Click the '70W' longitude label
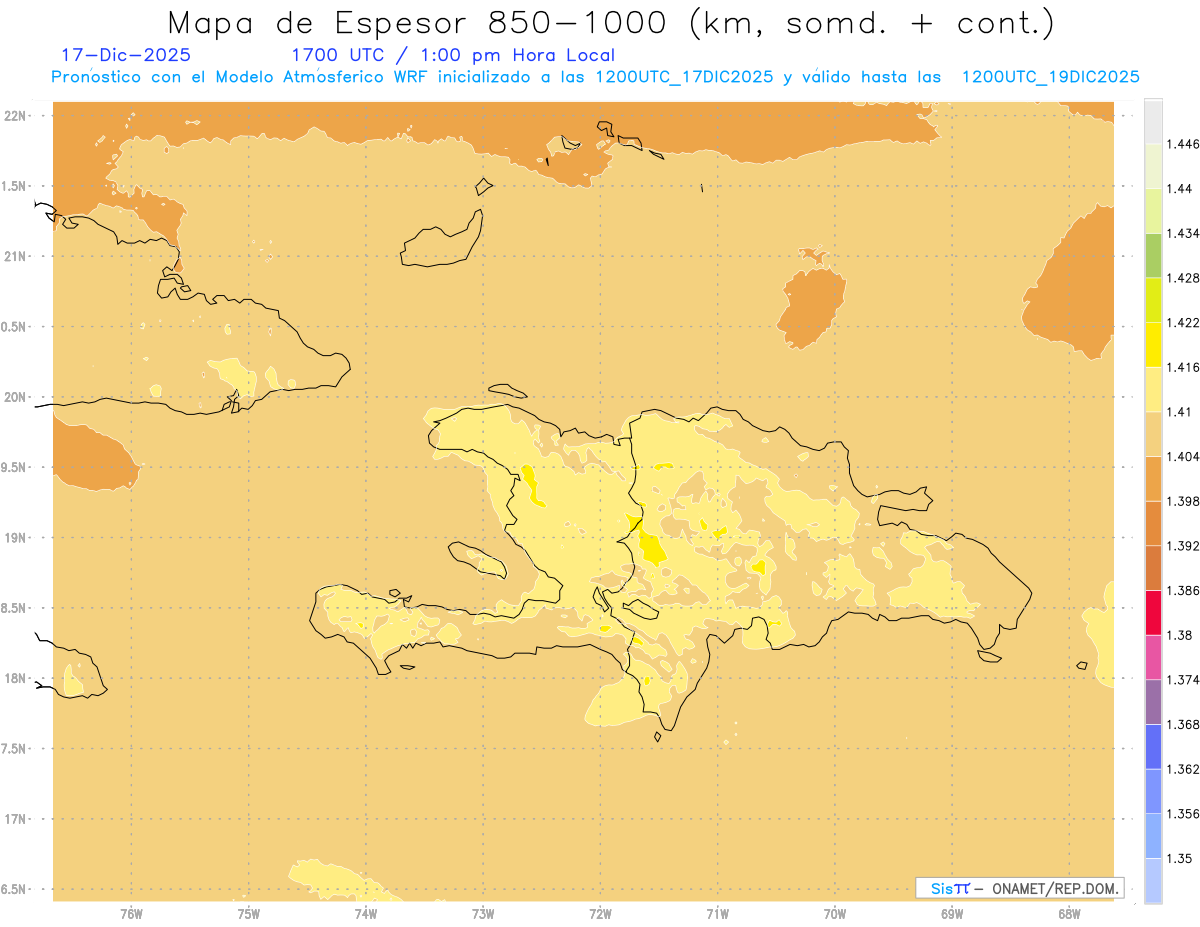 point(834,914)
